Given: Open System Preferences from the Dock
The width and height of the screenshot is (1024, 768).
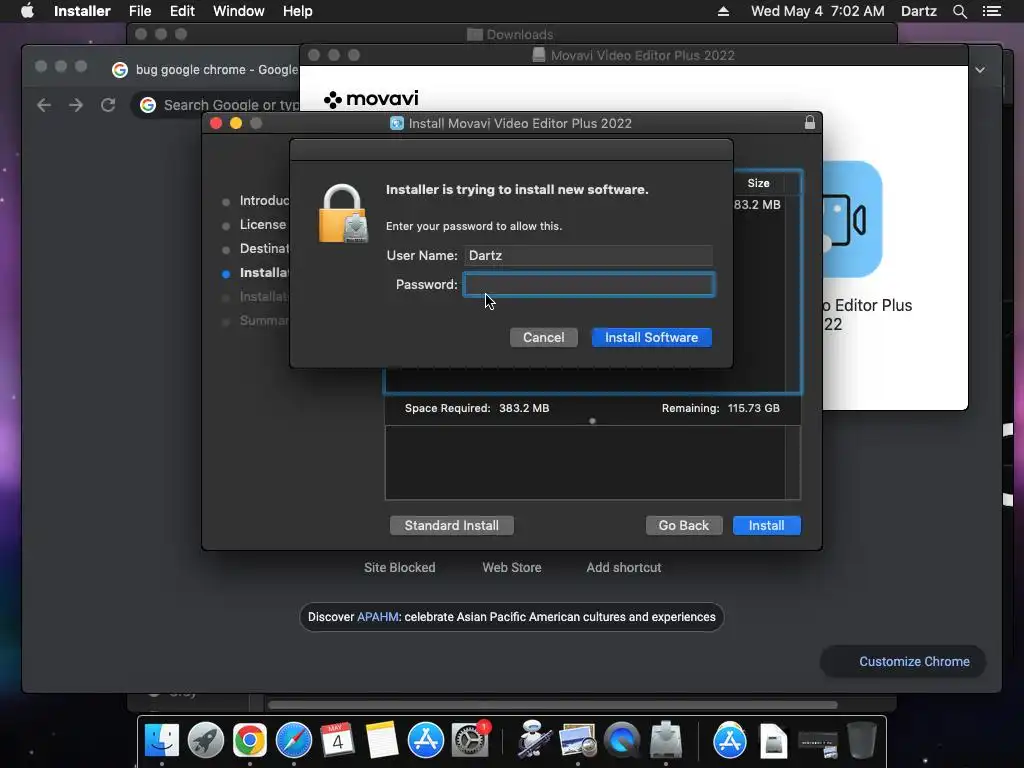Looking at the screenshot, I should coord(470,741).
